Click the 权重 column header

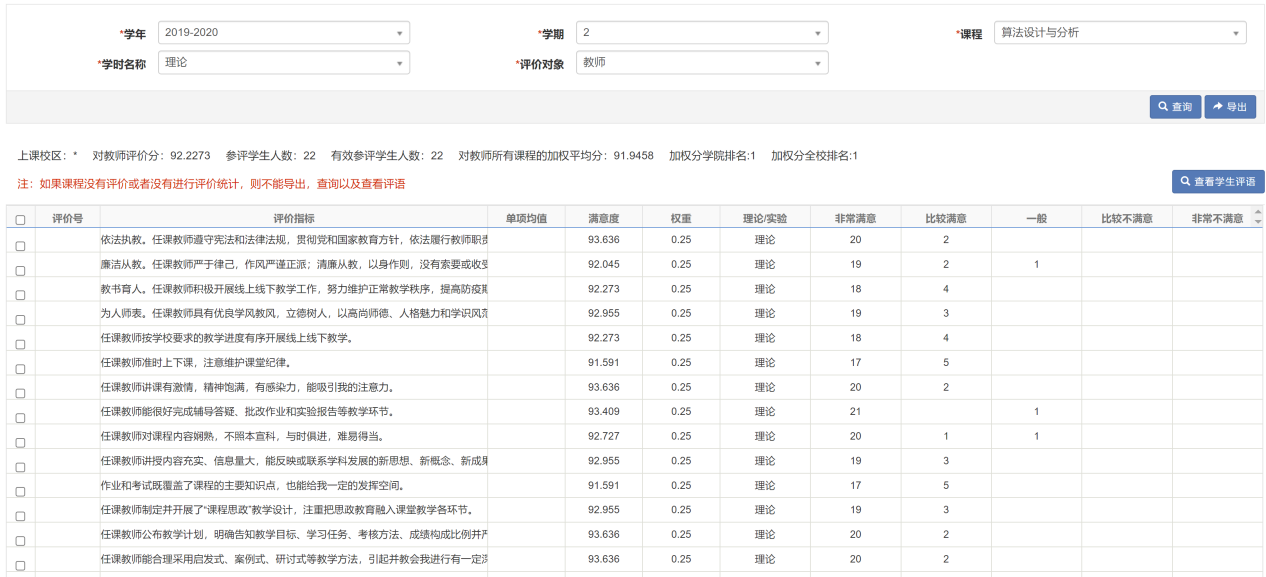tap(681, 218)
